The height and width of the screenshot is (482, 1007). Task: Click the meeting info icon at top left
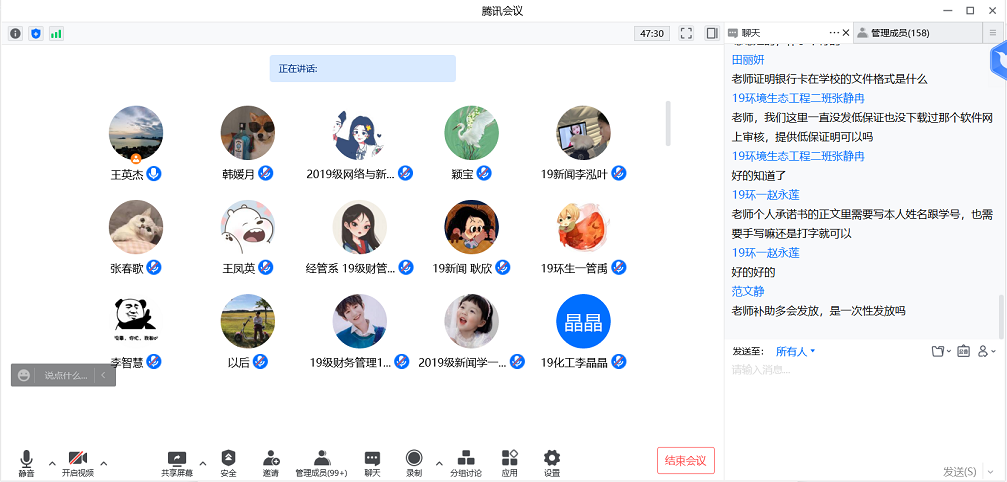pyautogui.click(x=16, y=33)
